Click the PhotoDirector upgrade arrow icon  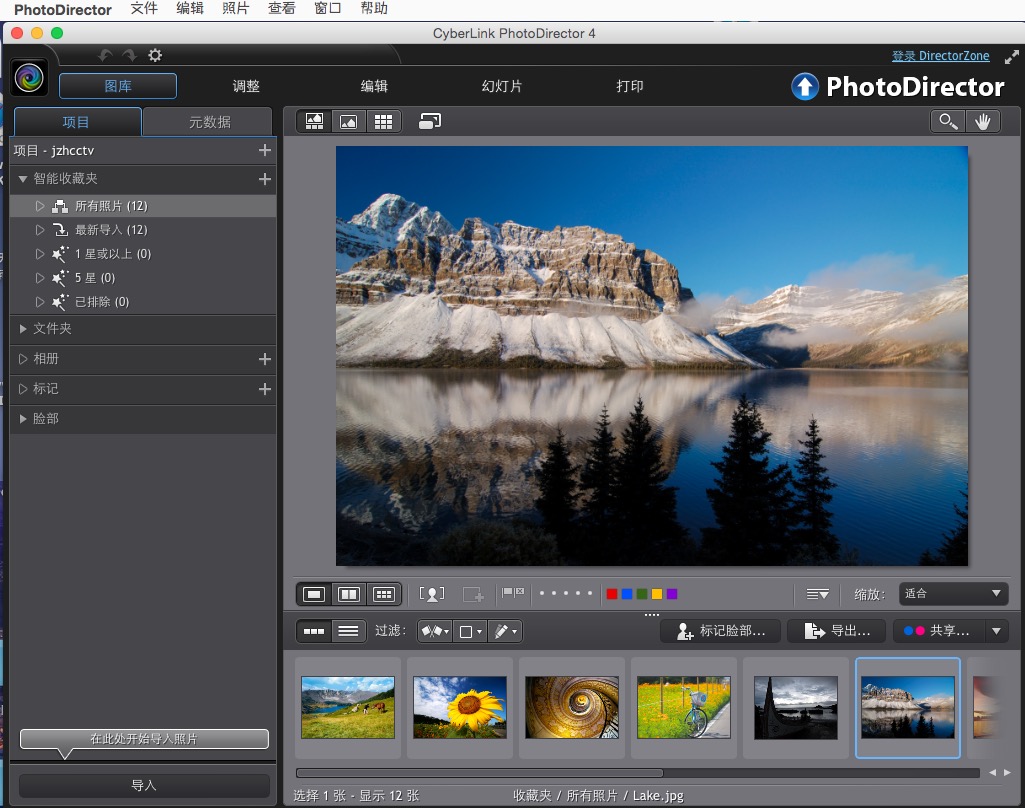(x=805, y=87)
